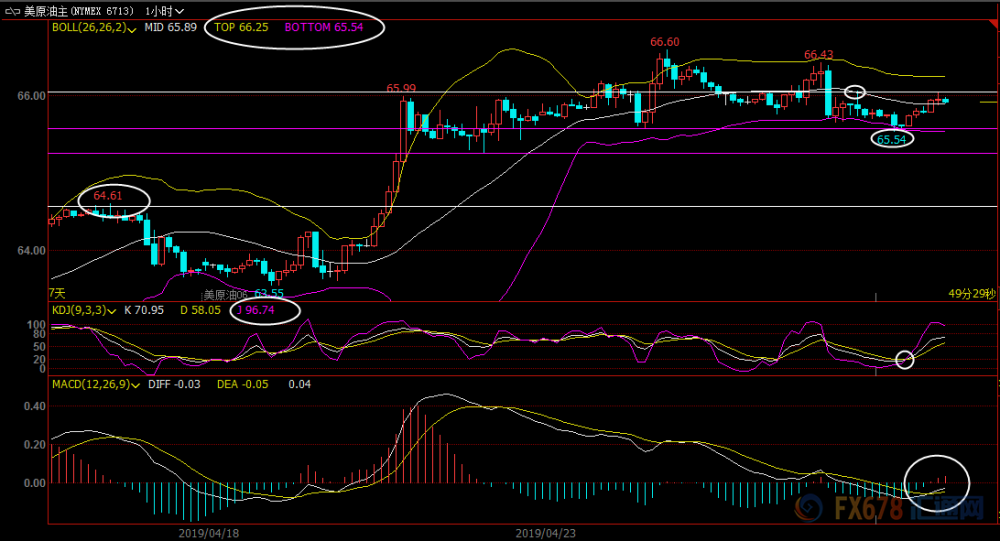Viewport: 1000px width, 541px height.
Task: Click the TOP 66.25 Bollinger label
Action: [241, 27]
